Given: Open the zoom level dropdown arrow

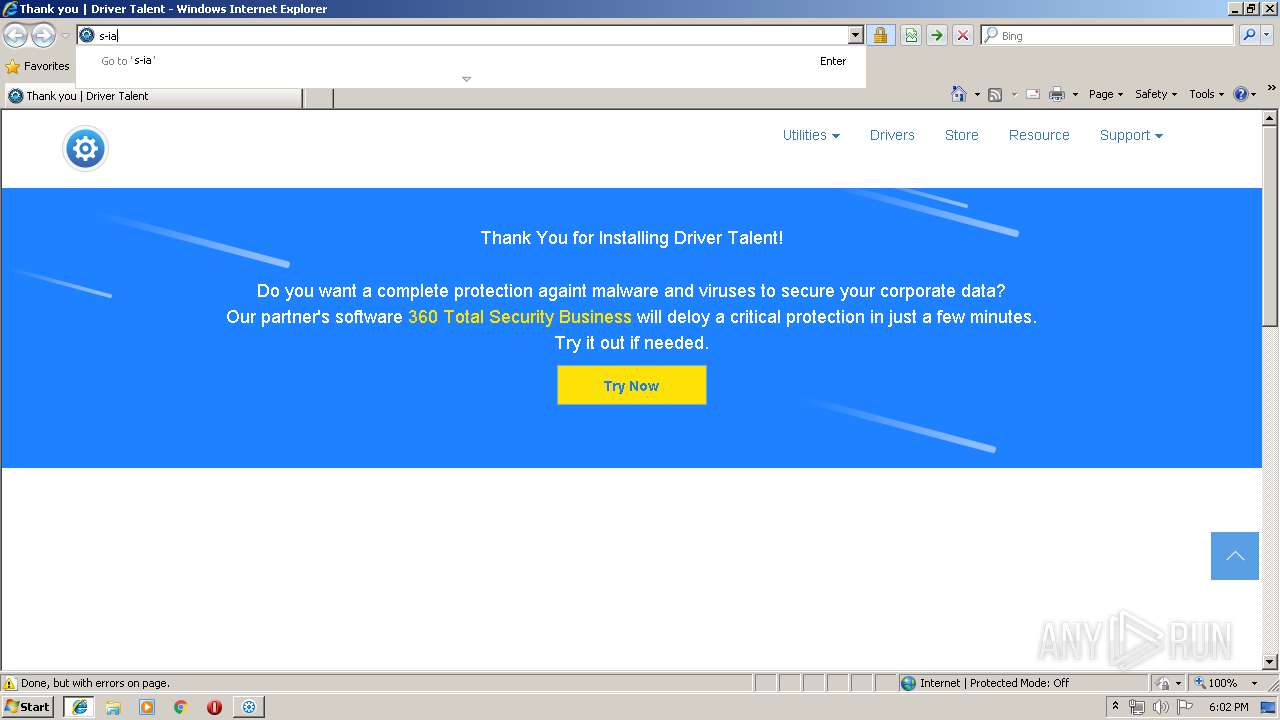Looking at the screenshot, I should click(1254, 683).
